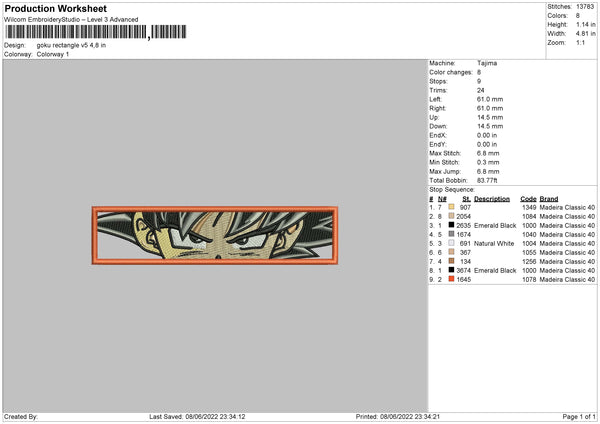Click the 'Max Stitch:' label

(445, 153)
